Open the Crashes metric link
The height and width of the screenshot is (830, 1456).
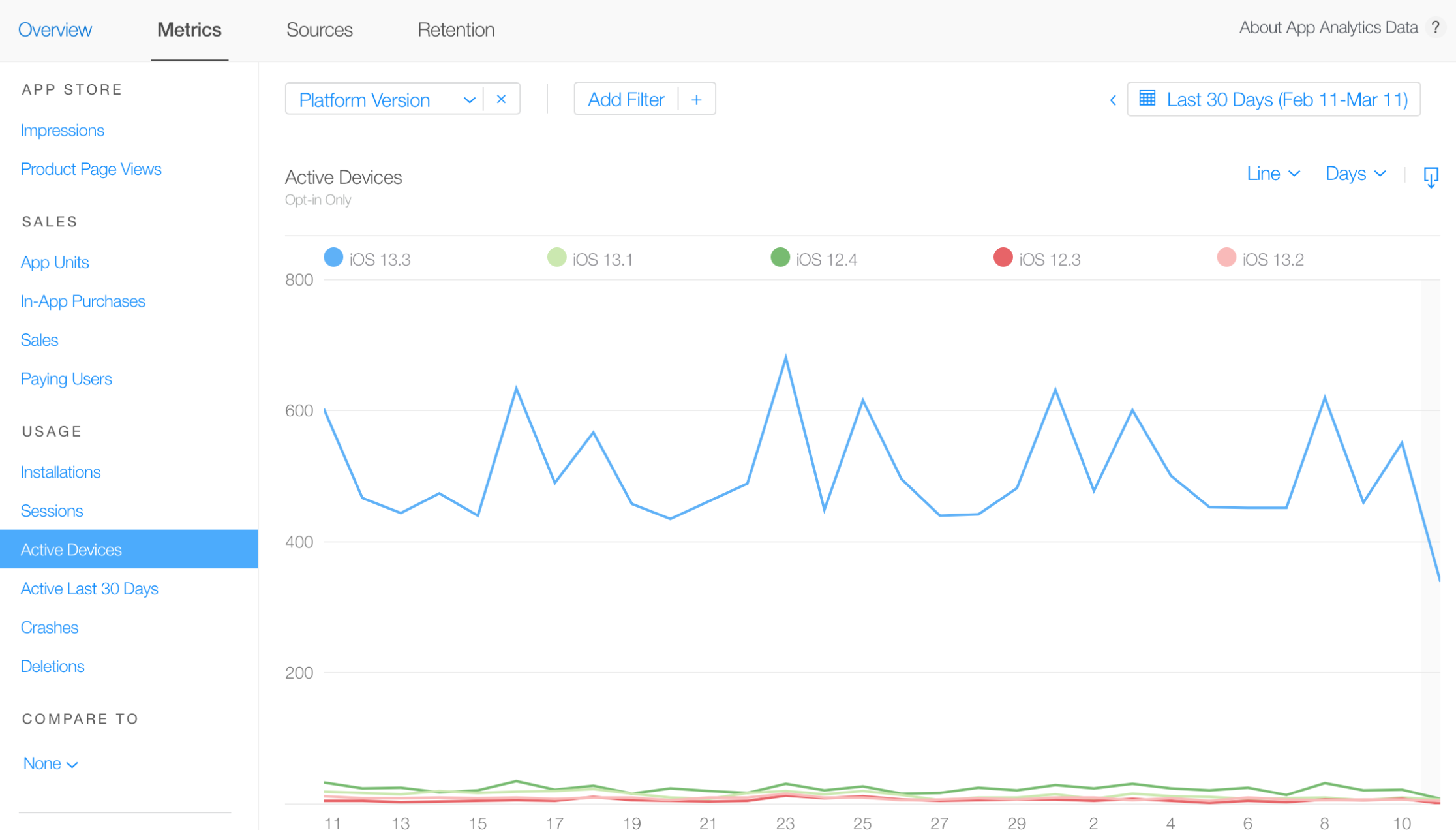click(x=50, y=627)
